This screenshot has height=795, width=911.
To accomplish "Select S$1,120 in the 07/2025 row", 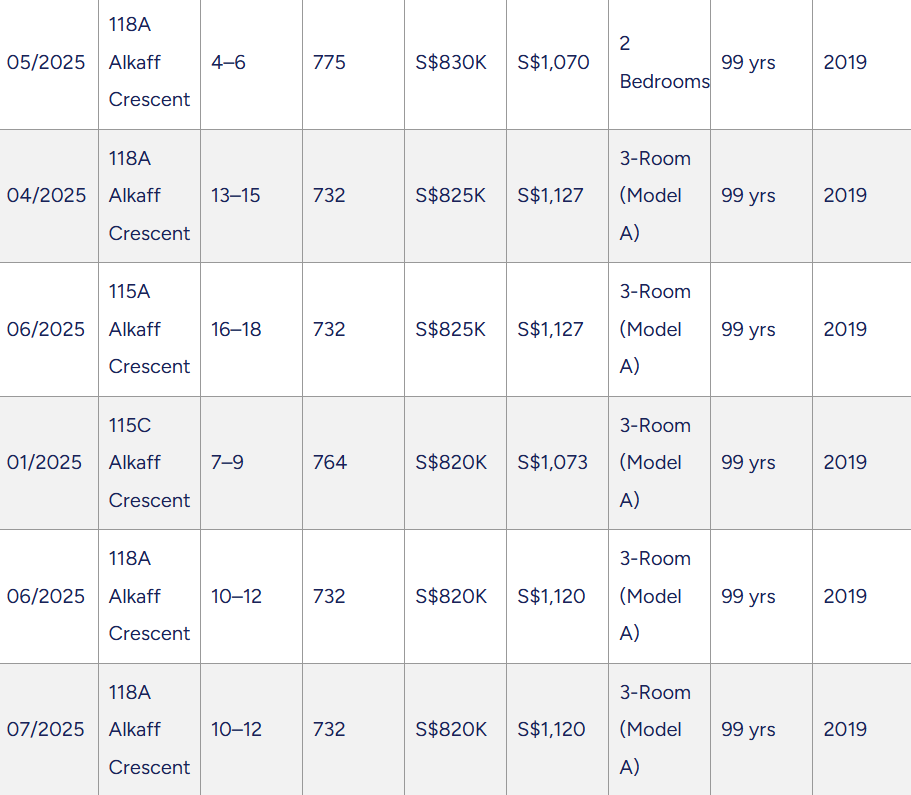I will [557, 729].
